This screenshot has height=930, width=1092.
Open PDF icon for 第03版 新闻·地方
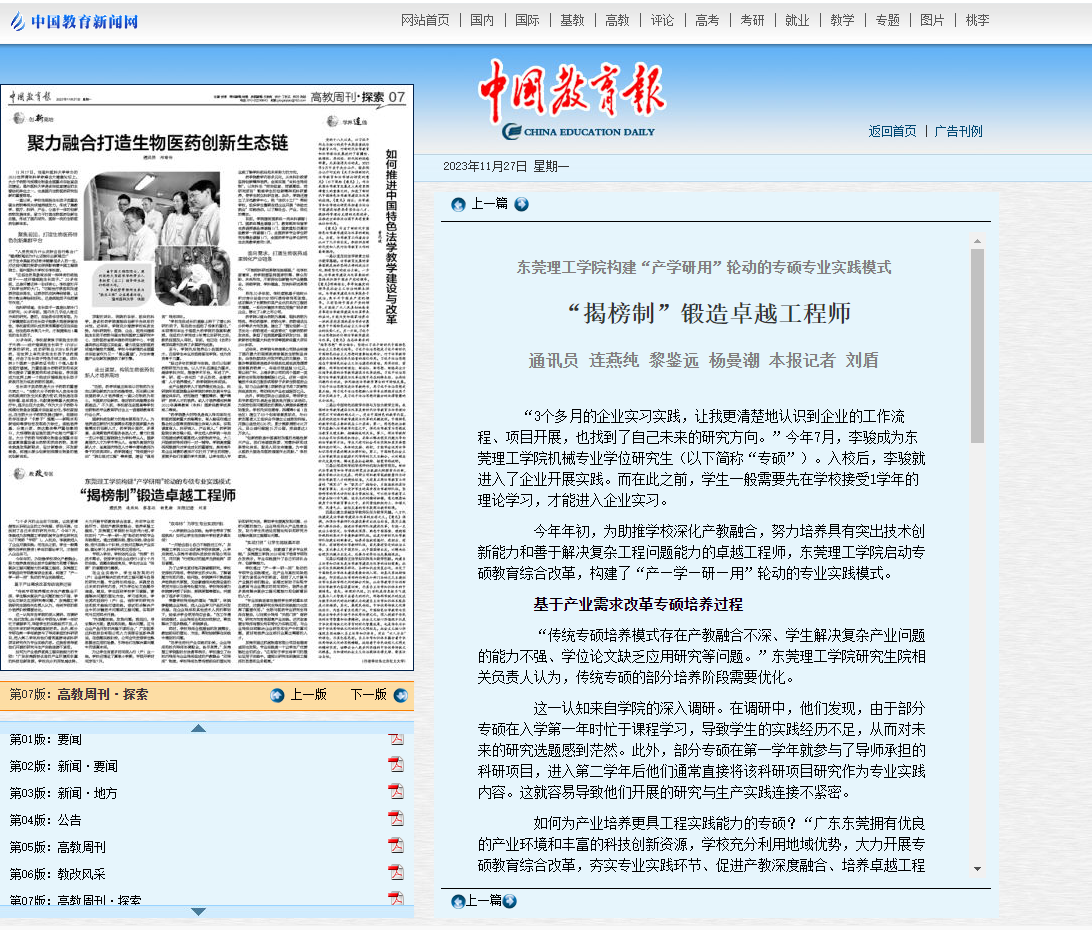[396, 792]
